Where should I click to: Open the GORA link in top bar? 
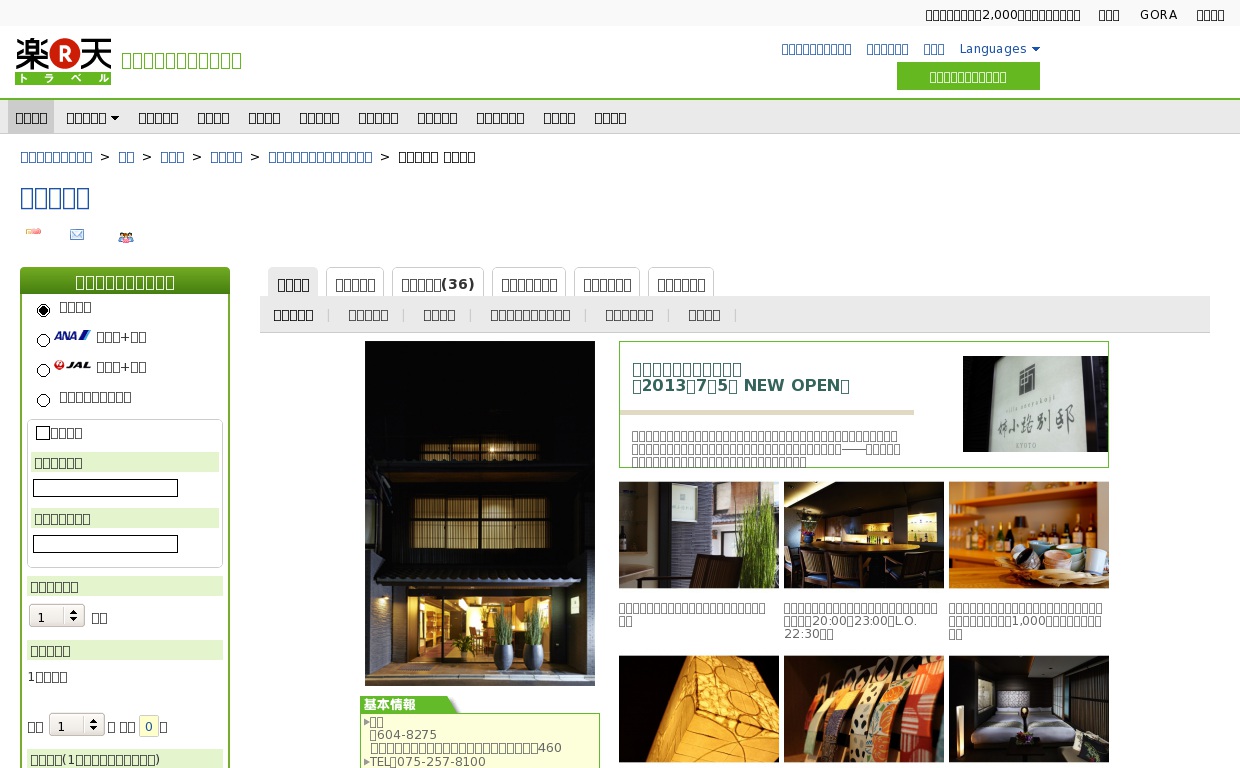click(x=1158, y=14)
